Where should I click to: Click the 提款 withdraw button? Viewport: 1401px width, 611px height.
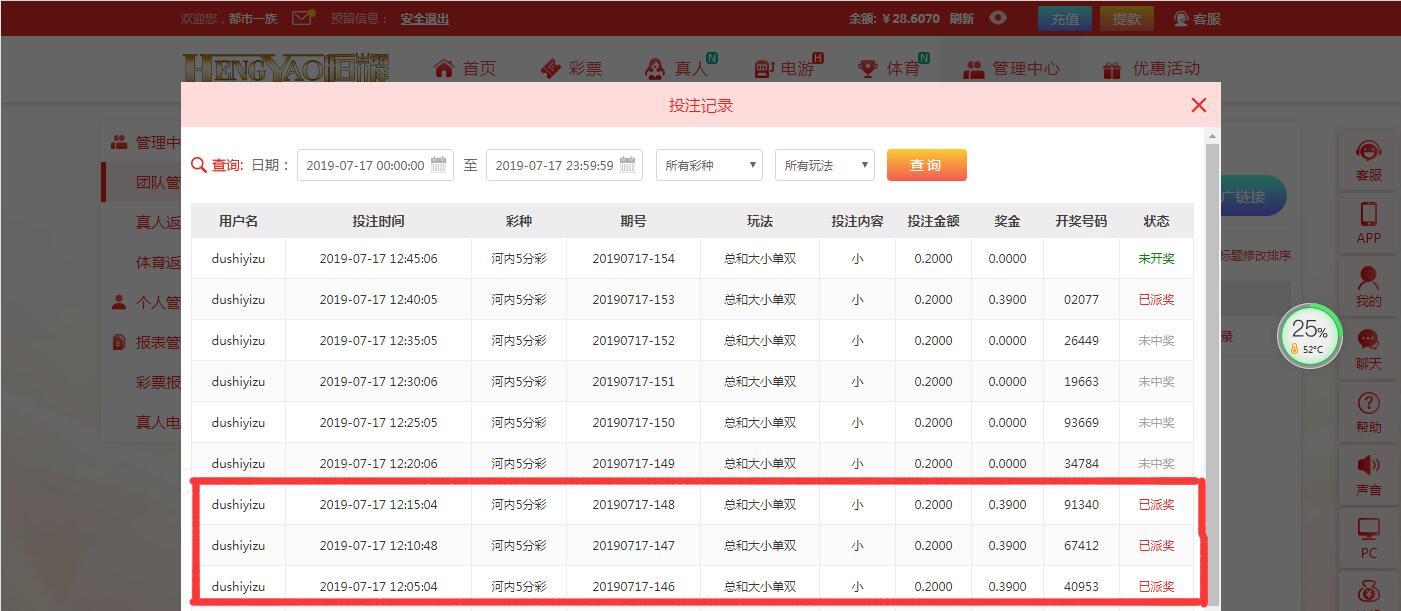point(1127,18)
